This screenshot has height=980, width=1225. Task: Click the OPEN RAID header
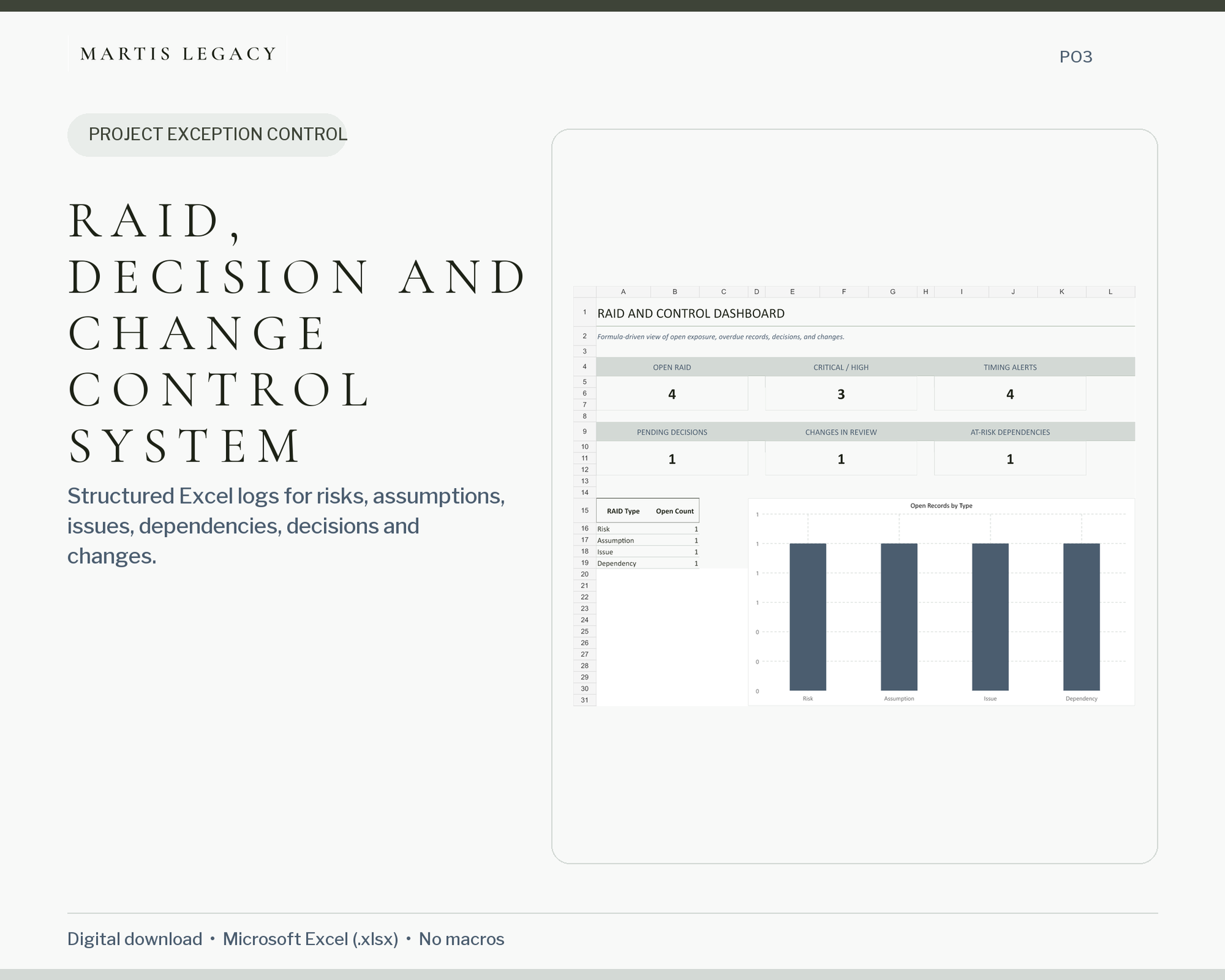pos(672,367)
